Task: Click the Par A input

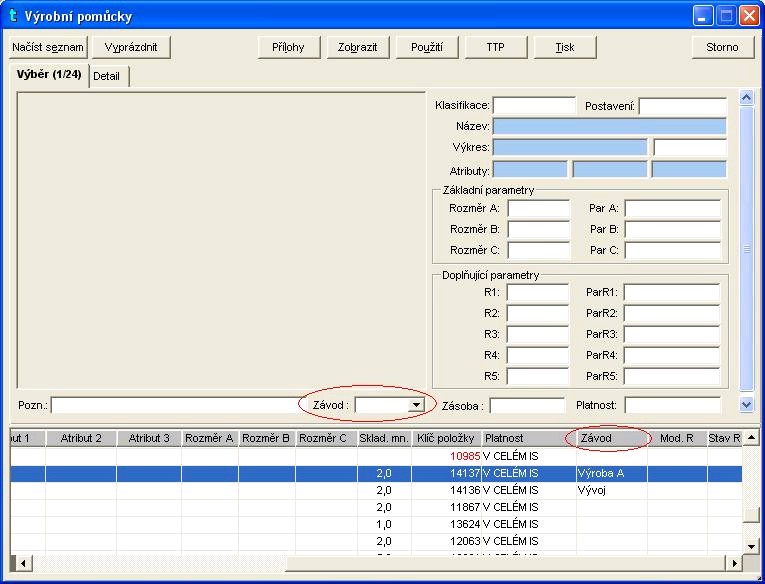Action: click(673, 208)
